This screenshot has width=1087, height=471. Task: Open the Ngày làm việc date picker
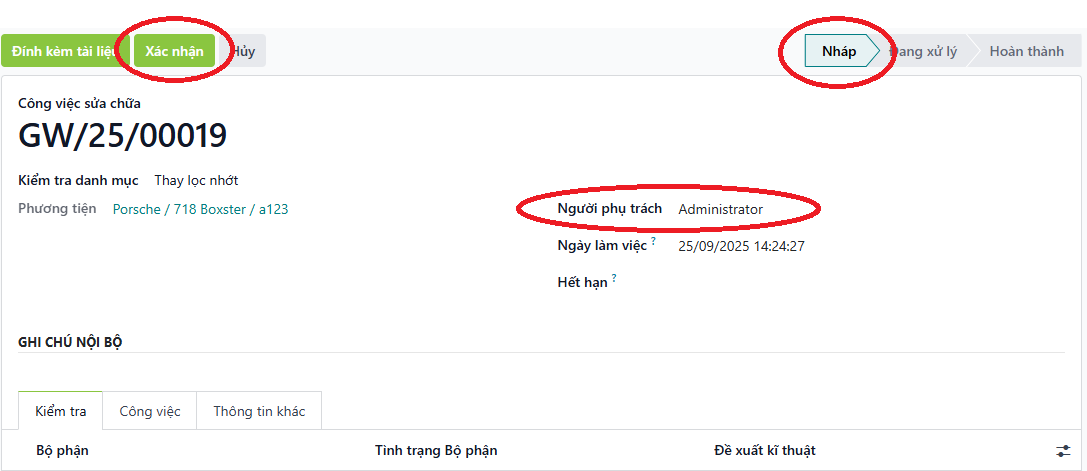pos(741,246)
